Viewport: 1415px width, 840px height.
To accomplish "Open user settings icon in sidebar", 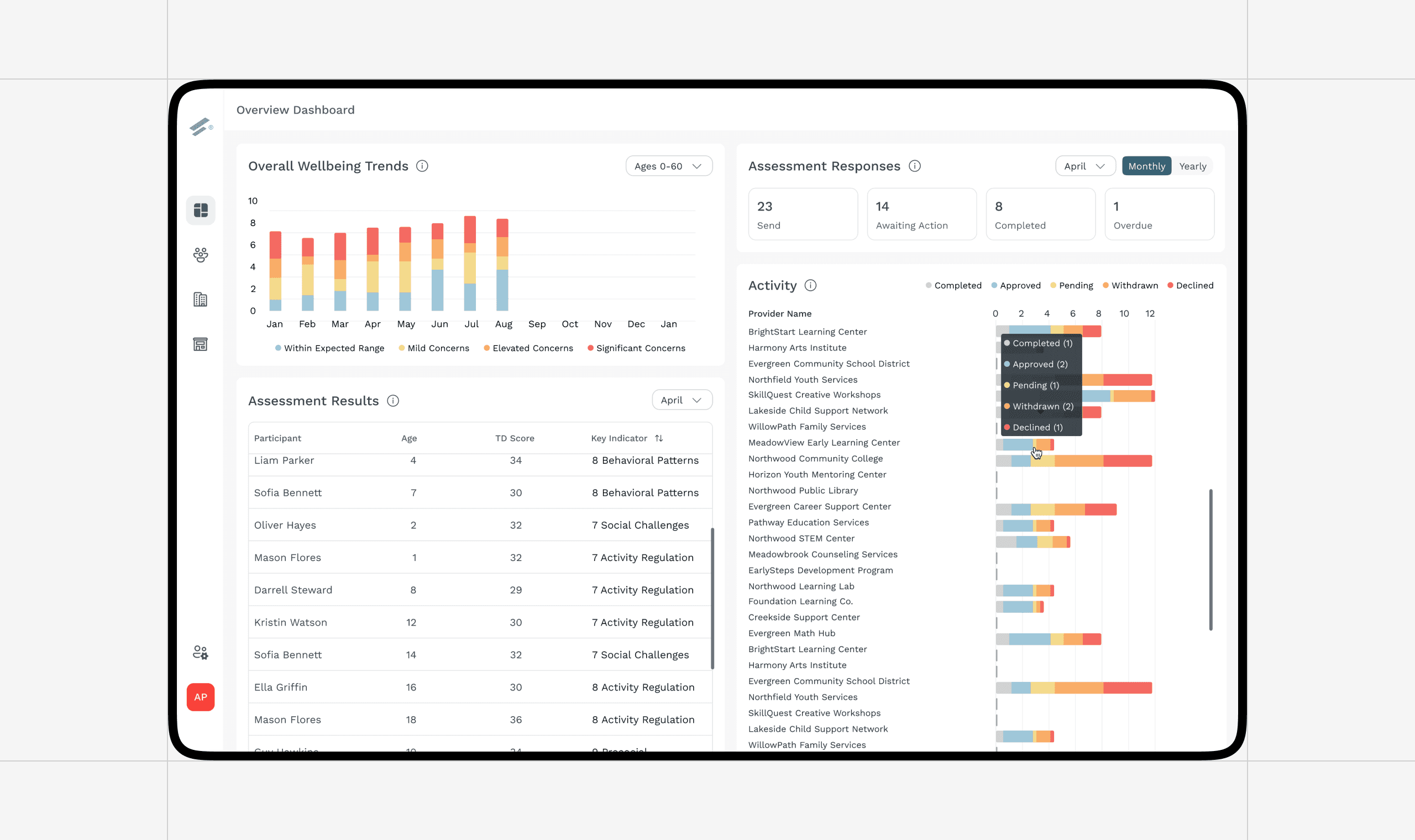I will pyautogui.click(x=200, y=653).
